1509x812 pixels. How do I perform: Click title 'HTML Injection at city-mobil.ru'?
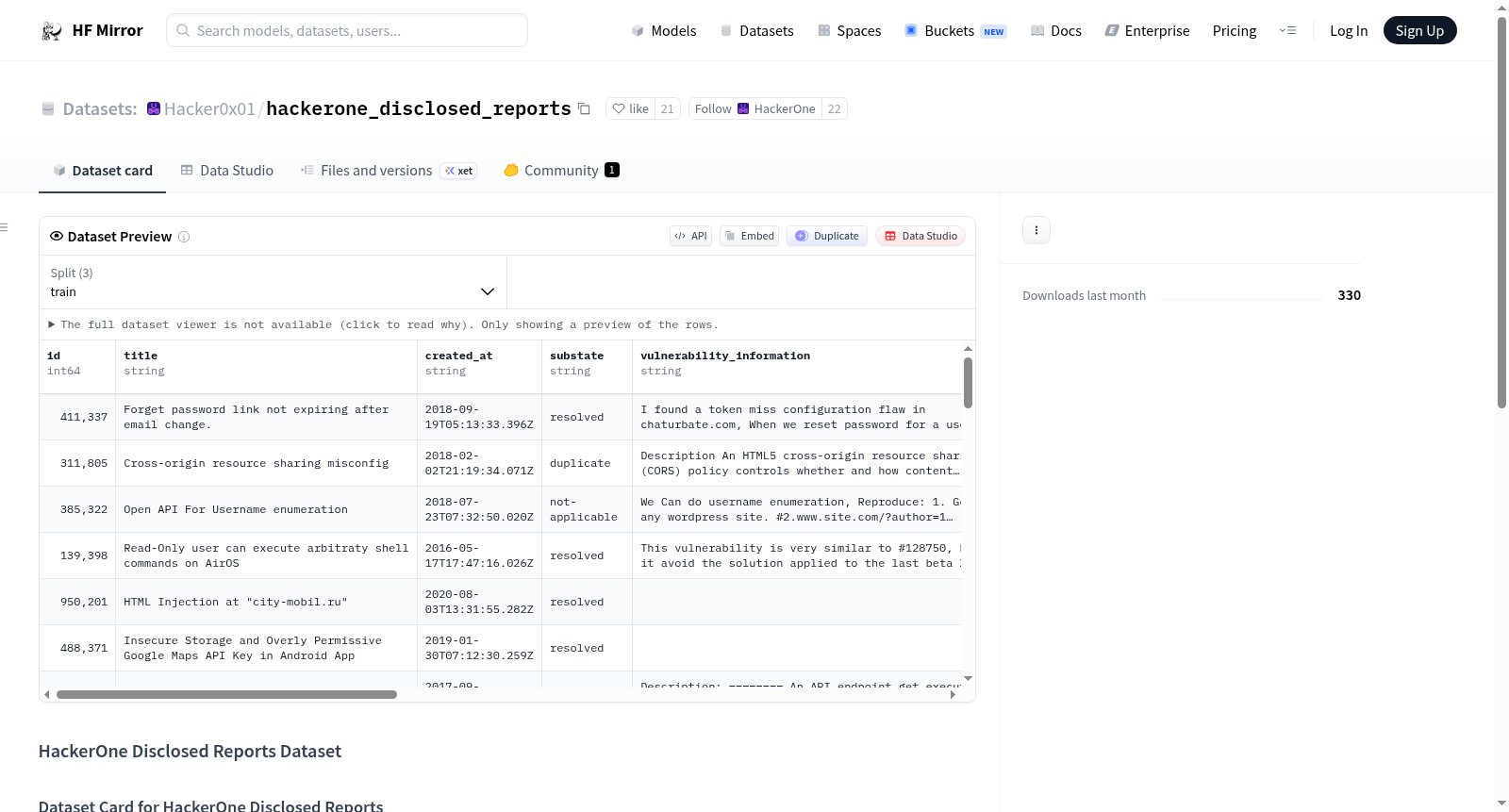[236, 603]
